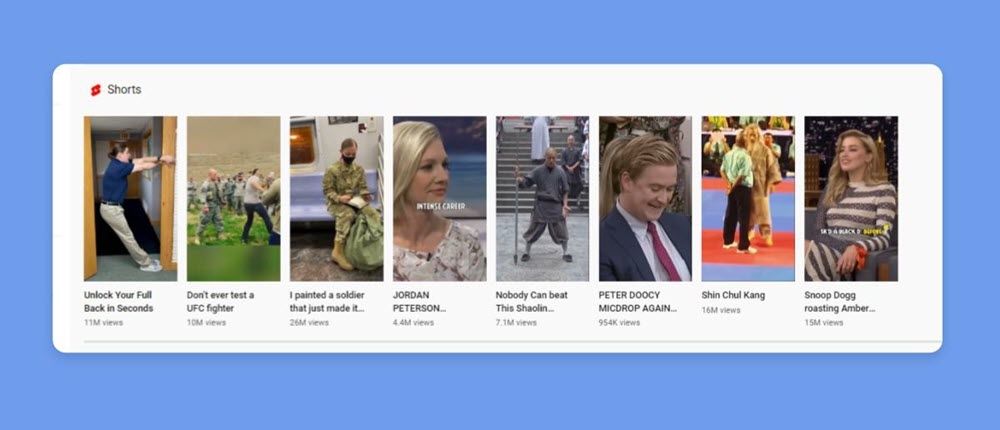Open the Peter Doocy short thumbnail
This screenshot has width=1000, height=430.
click(645, 198)
